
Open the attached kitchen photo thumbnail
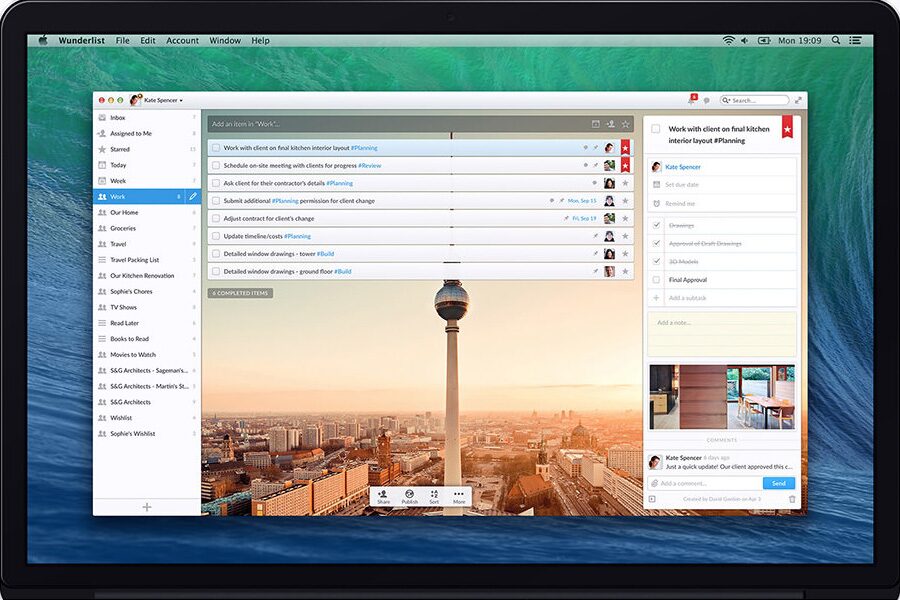click(722, 397)
